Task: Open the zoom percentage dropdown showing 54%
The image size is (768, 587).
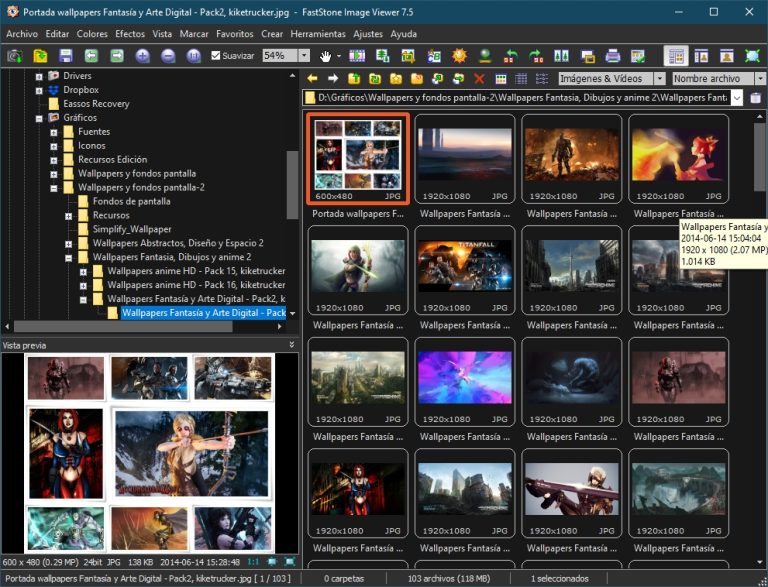Action: pyautogui.click(x=304, y=56)
